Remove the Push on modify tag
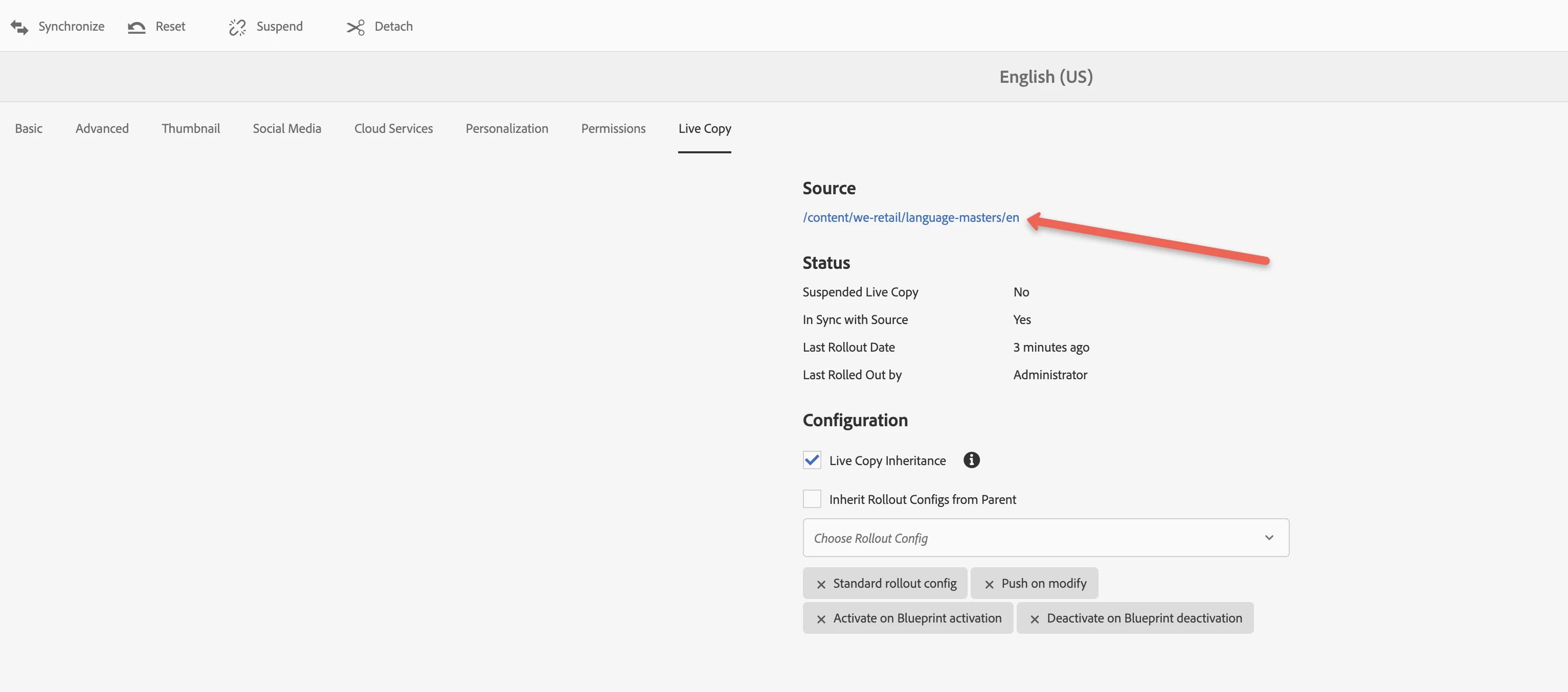Viewport: 1568px width, 692px height. [989, 584]
